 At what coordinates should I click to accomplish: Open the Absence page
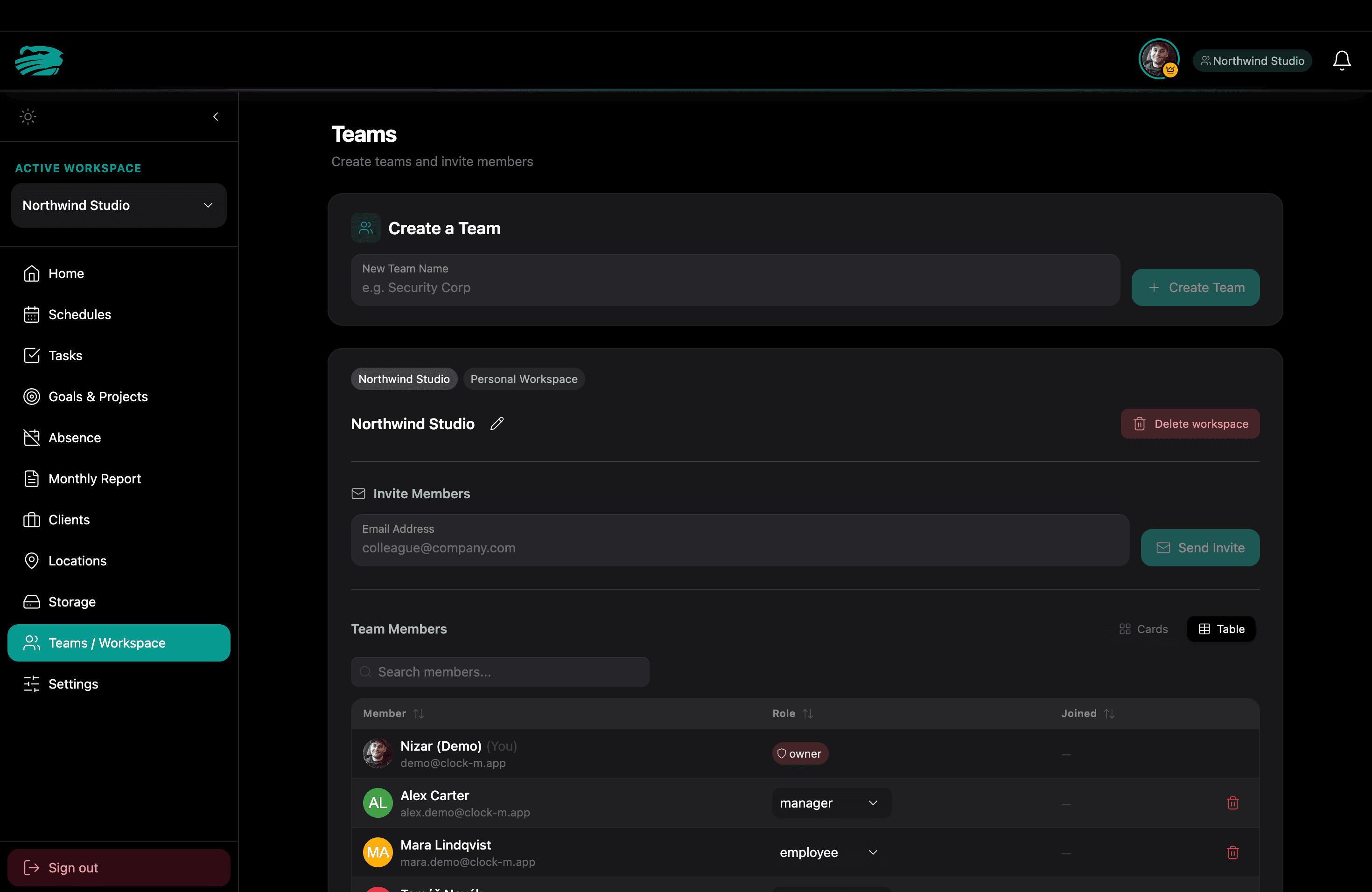click(119, 437)
